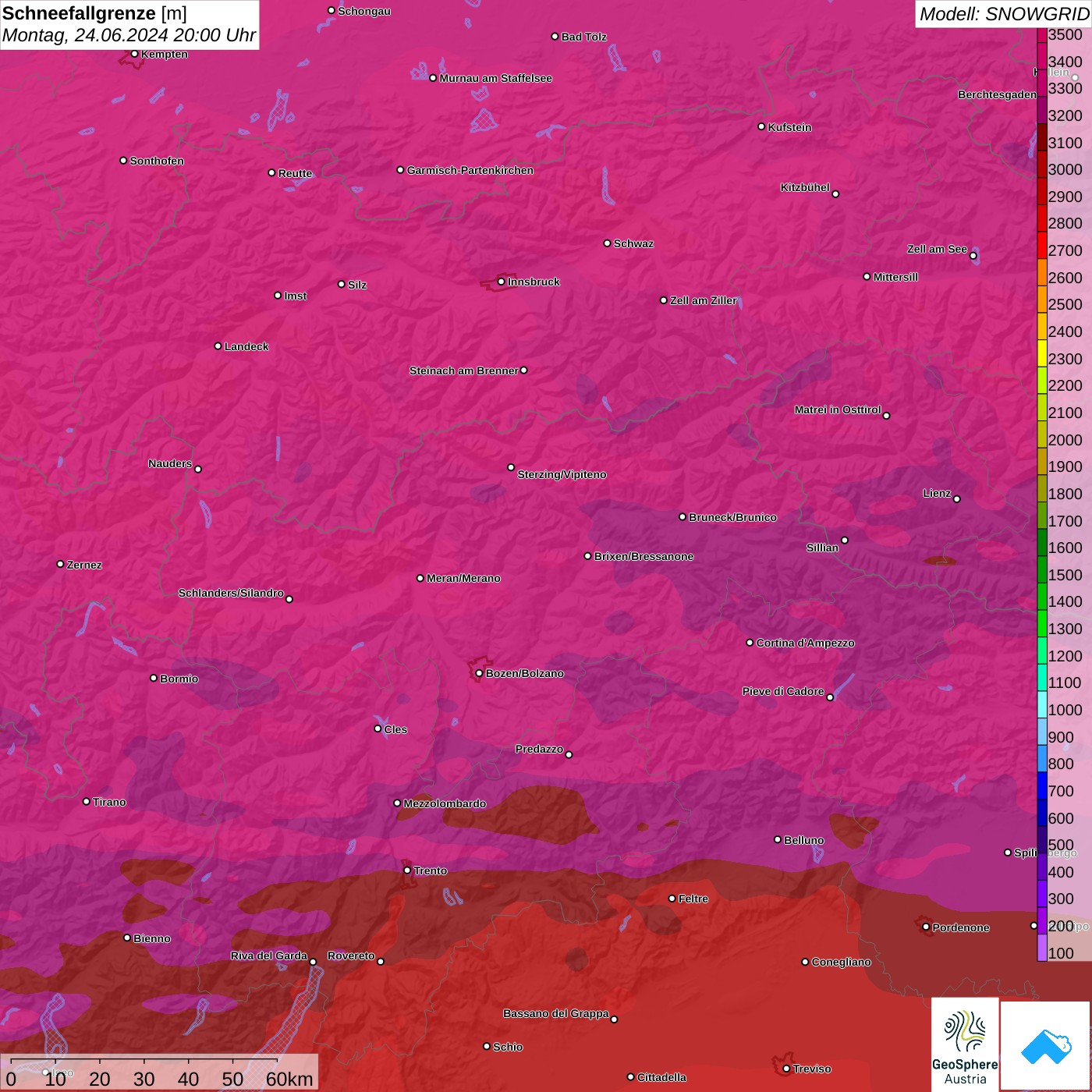Click the blue avalanche service logo
1092x1092 pixels.
tap(1046, 1046)
